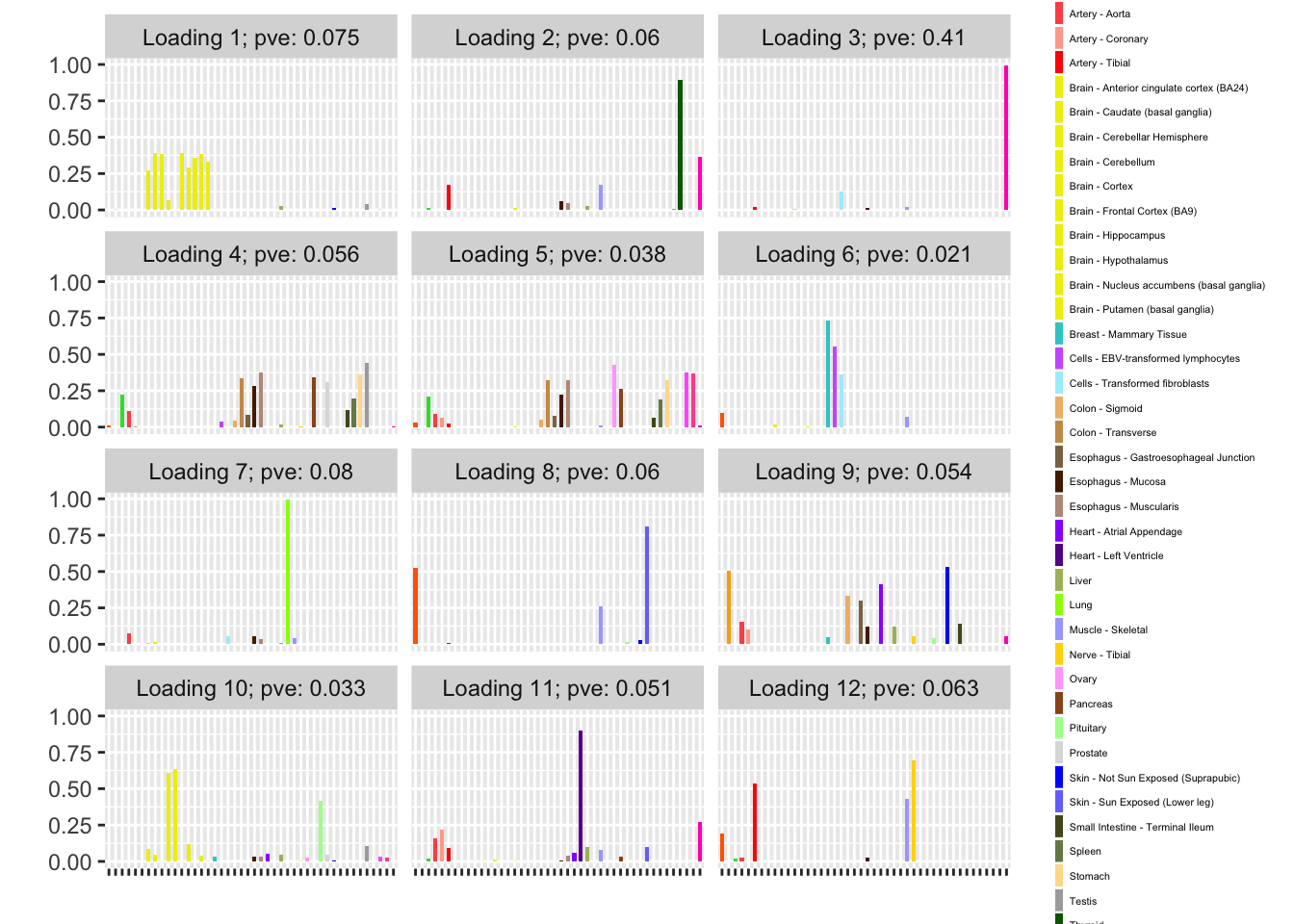Click the 'Small Intestine - Terminal Ileum' legend label
This screenshot has height=924, width=1294.
point(1141,827)
